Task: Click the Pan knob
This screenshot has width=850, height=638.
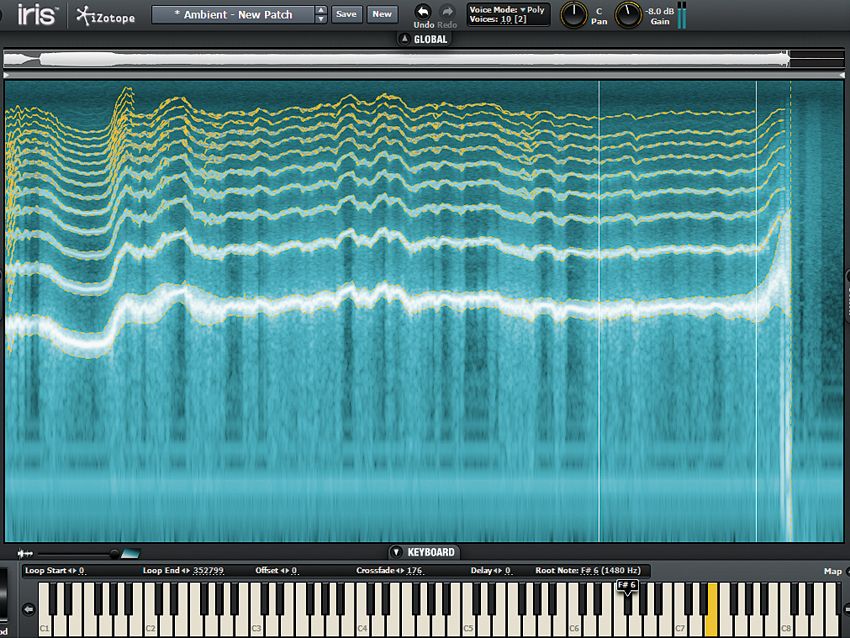Action: coord(573,15)
